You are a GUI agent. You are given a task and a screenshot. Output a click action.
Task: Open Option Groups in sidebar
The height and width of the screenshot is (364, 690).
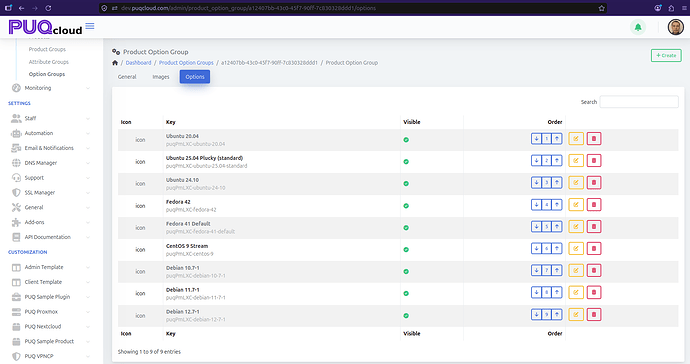pyautogui.click(x=47, y=74)
